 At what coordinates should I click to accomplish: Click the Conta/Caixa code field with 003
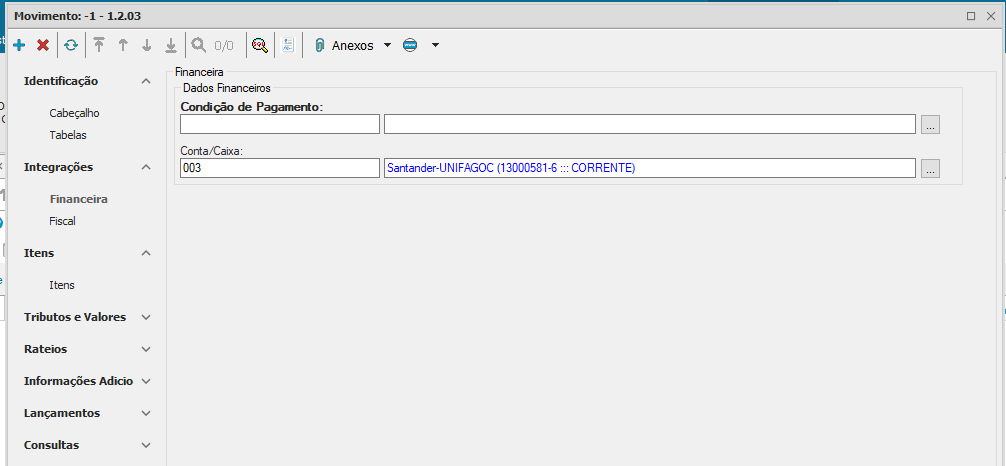[279, 168]
